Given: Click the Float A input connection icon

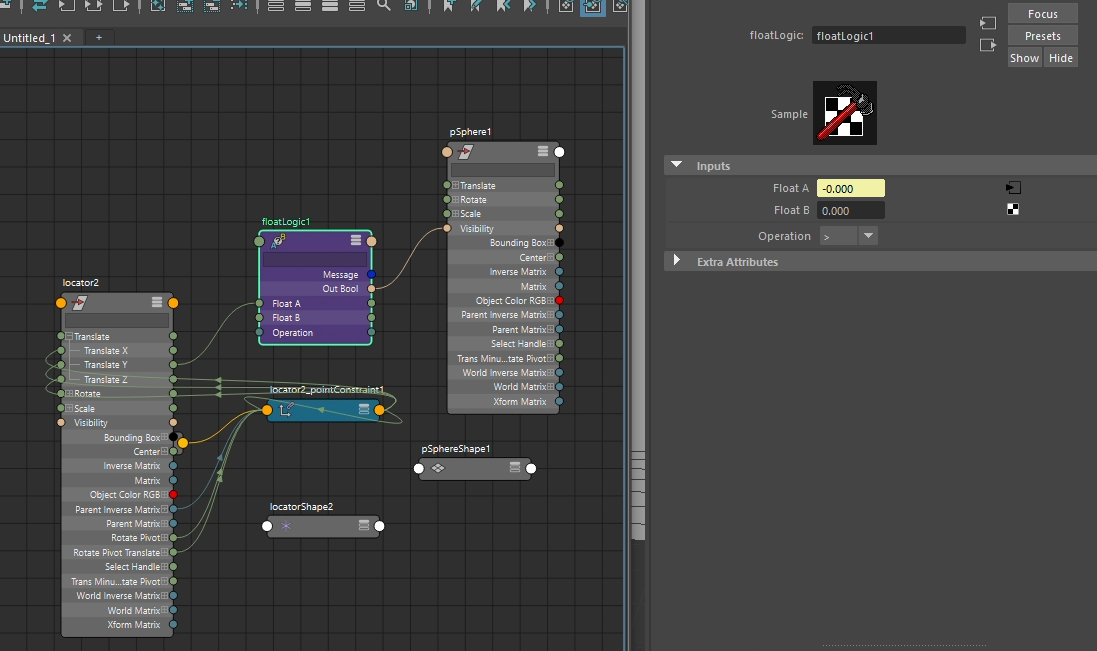Looking at the screenshot, I should (1013, 187).
